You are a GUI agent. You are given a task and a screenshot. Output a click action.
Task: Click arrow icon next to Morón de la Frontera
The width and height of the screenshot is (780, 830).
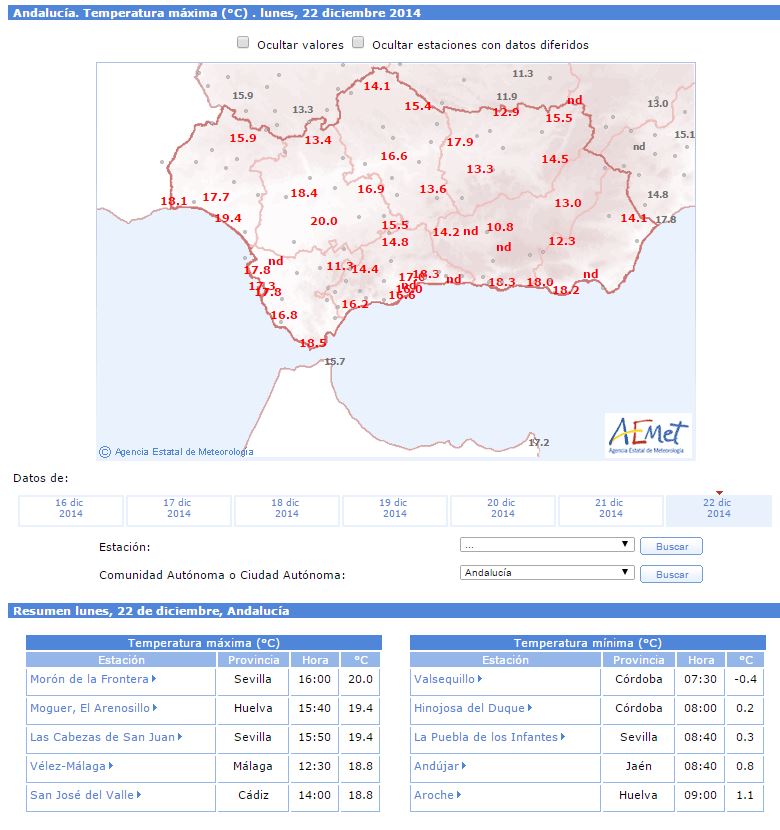click(x=154, y=680)
